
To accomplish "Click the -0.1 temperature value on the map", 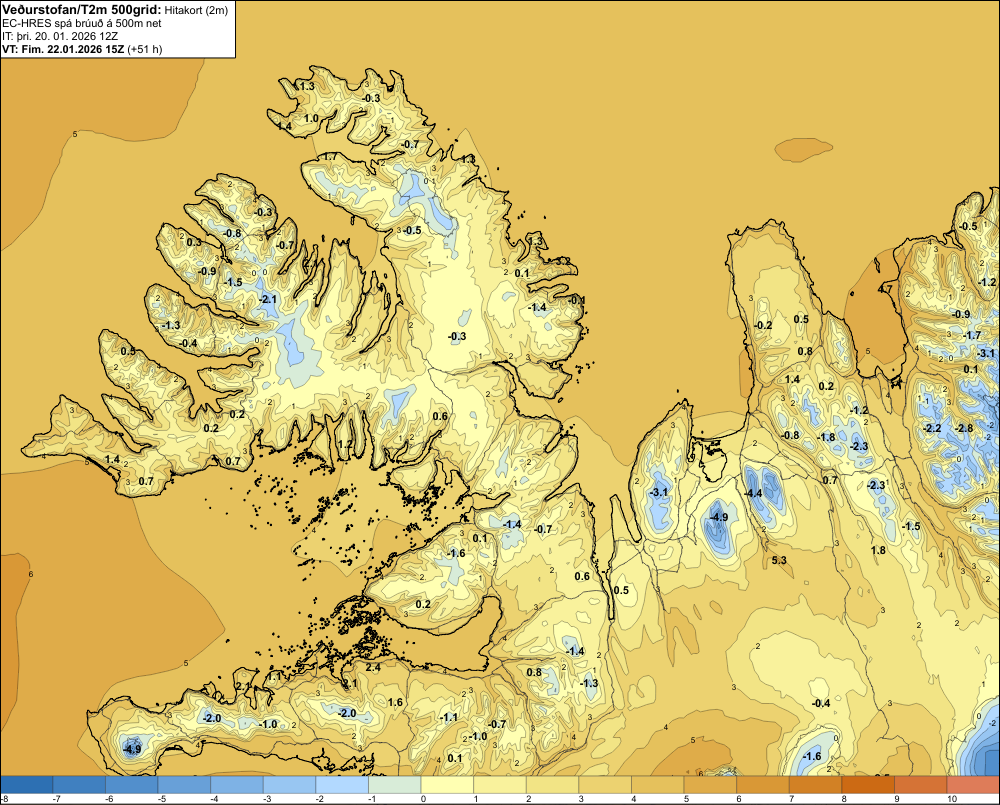I will [x=577, y=300].
